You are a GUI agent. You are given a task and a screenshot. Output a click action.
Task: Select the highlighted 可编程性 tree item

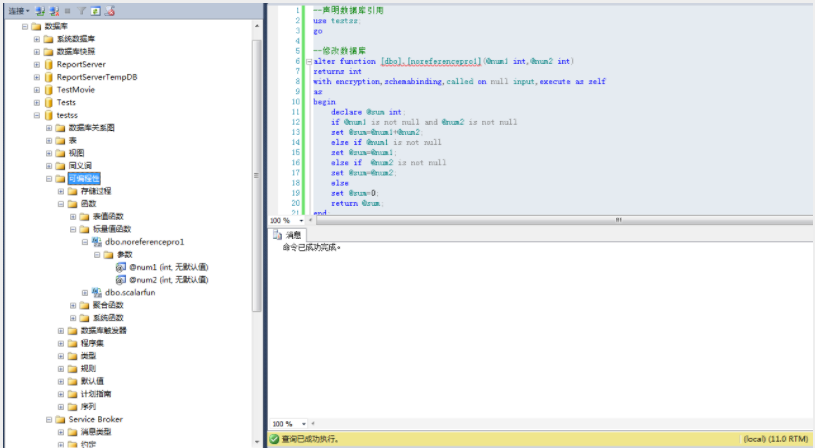(x=84, y=179)
